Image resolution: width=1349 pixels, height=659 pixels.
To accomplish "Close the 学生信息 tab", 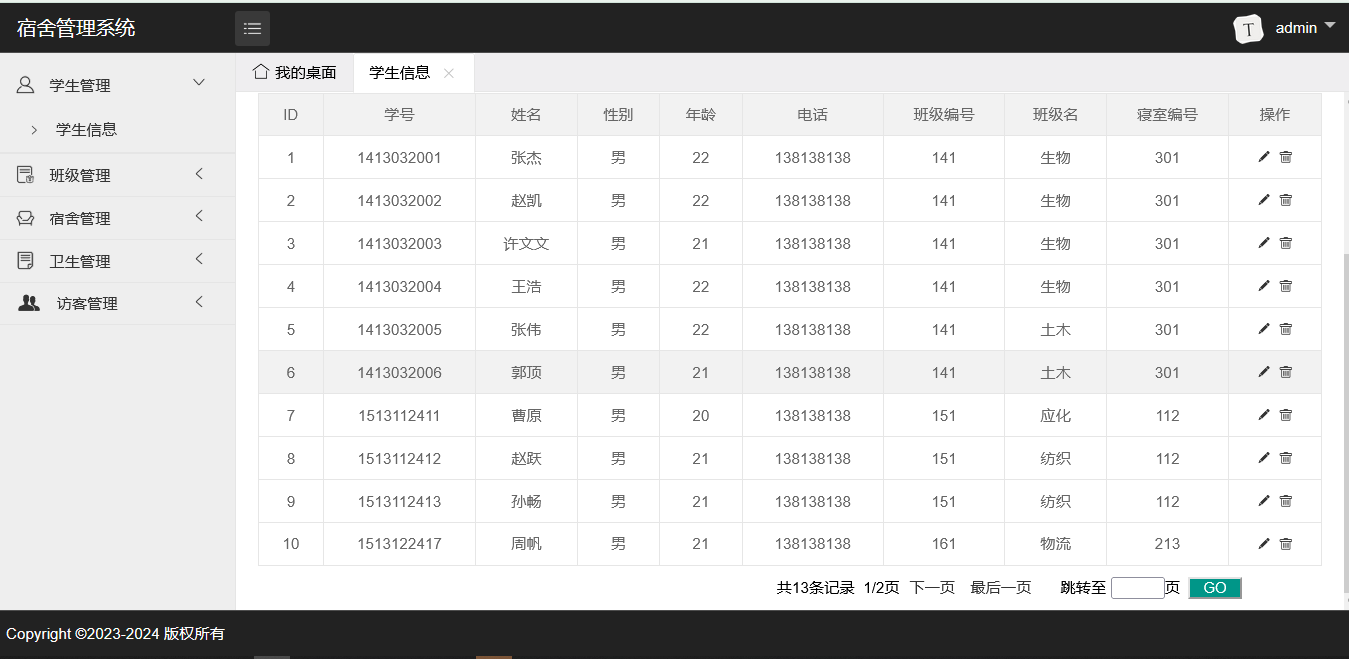I will pyautogui.click(x=448, y=73).
